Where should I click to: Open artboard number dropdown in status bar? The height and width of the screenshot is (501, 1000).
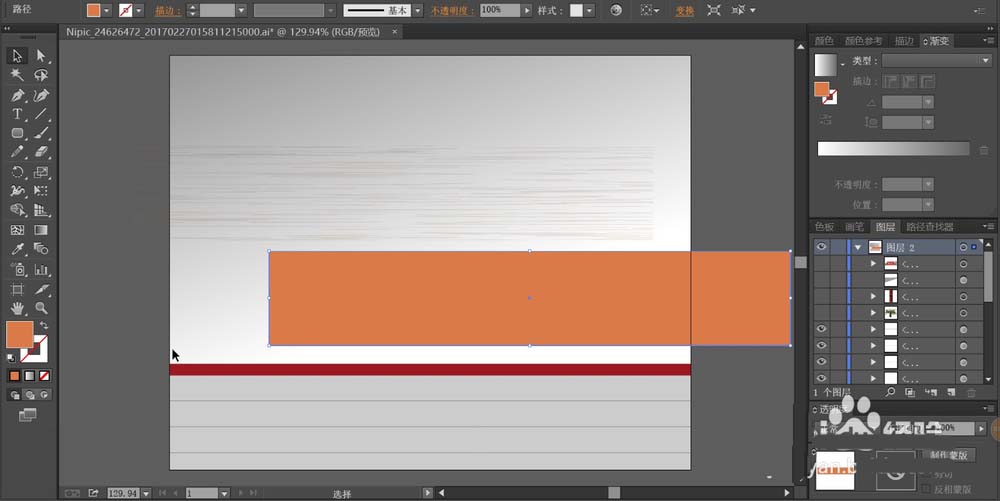[x=224, y=493]
